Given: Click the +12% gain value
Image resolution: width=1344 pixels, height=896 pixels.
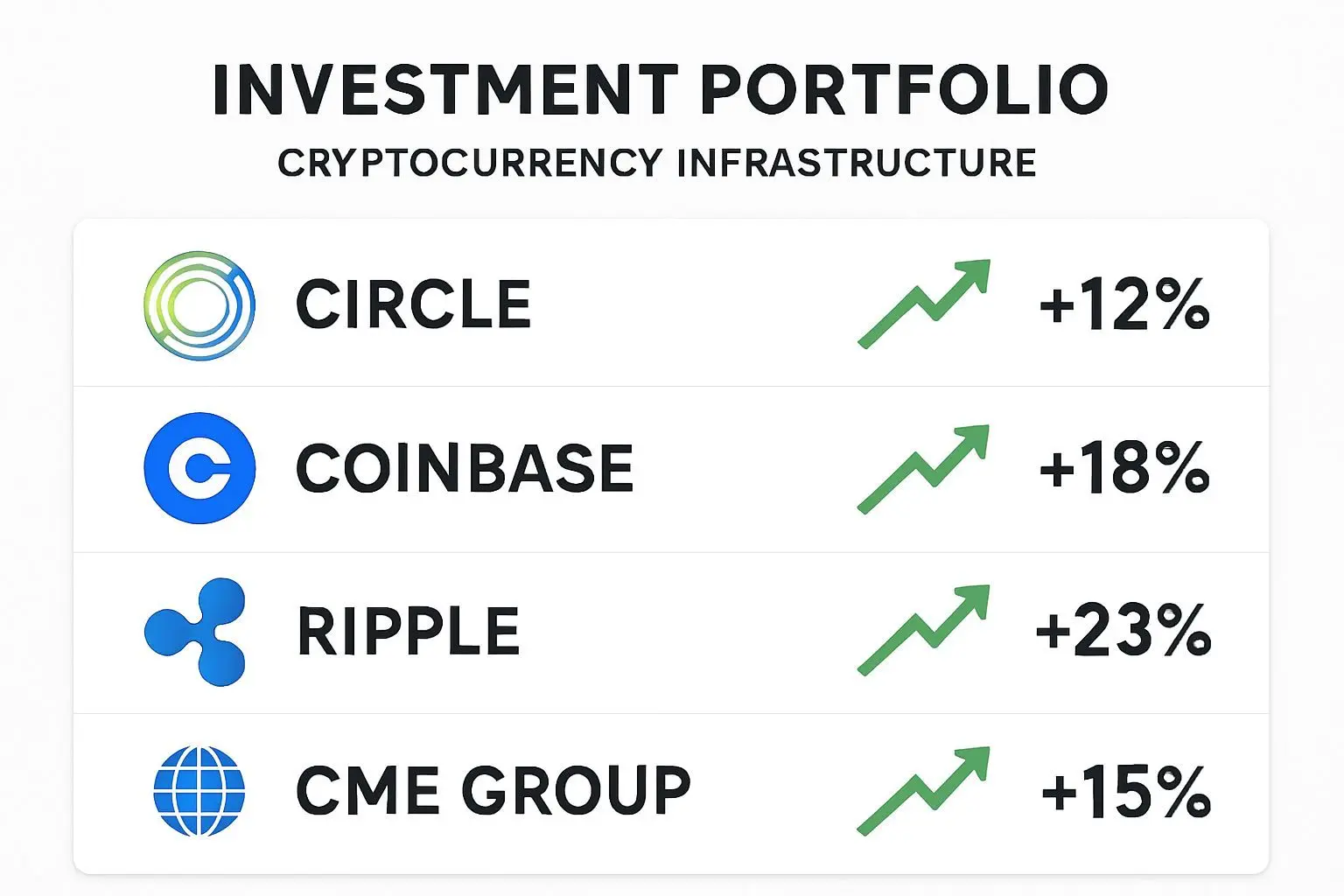Looking at the screenshot, I should (1124, 304).
